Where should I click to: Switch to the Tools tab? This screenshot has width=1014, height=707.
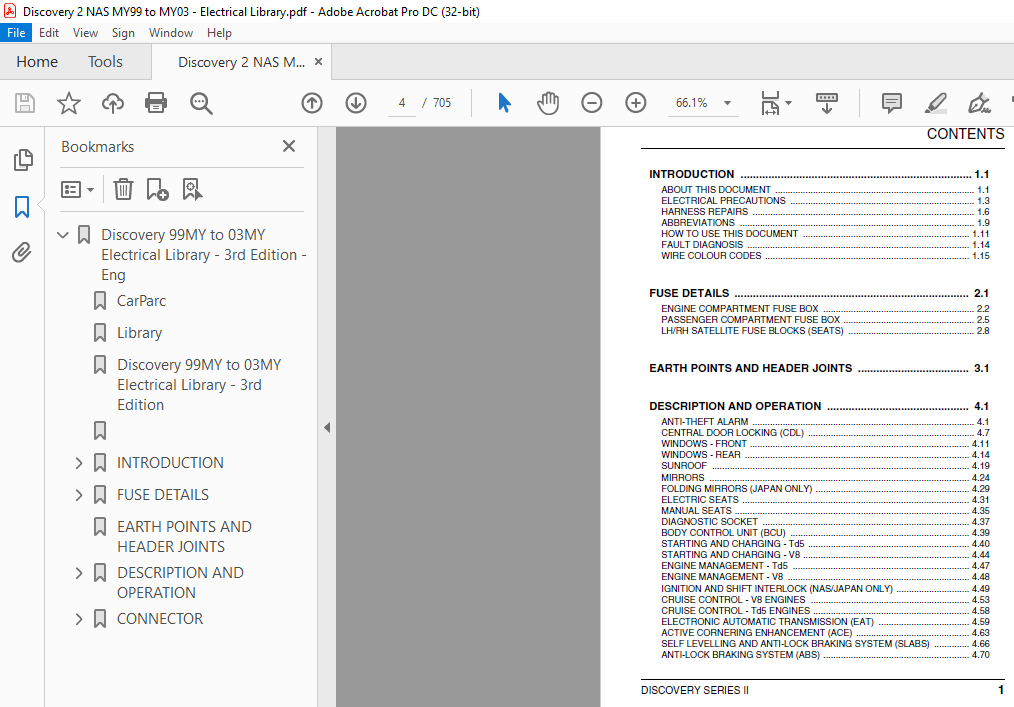pyautogui.click(x=105, y=61)
